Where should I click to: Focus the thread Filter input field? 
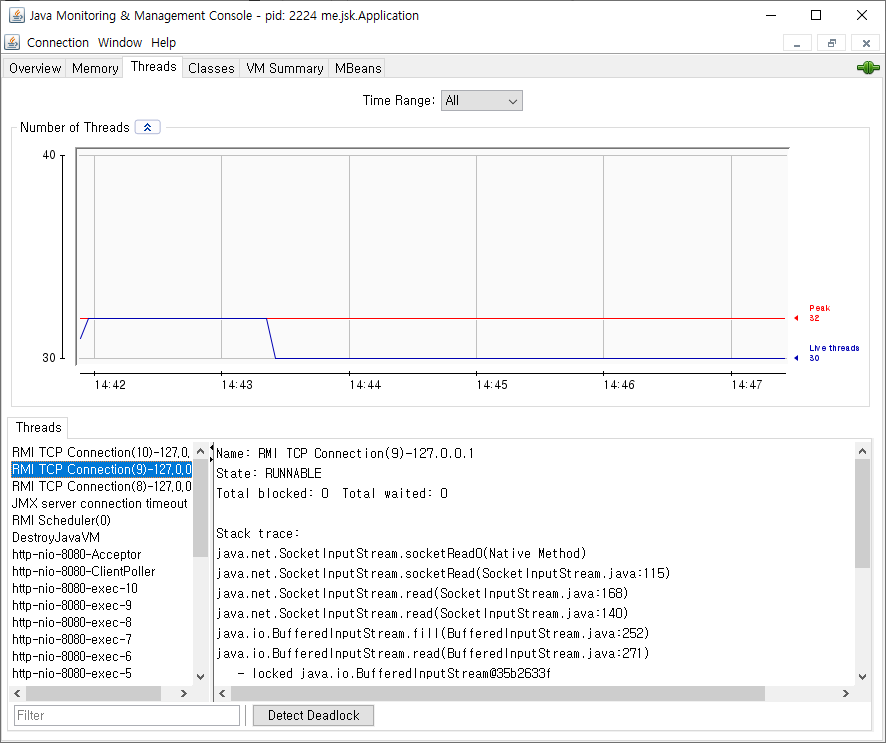pyautogui.click(x=127, y=715)
